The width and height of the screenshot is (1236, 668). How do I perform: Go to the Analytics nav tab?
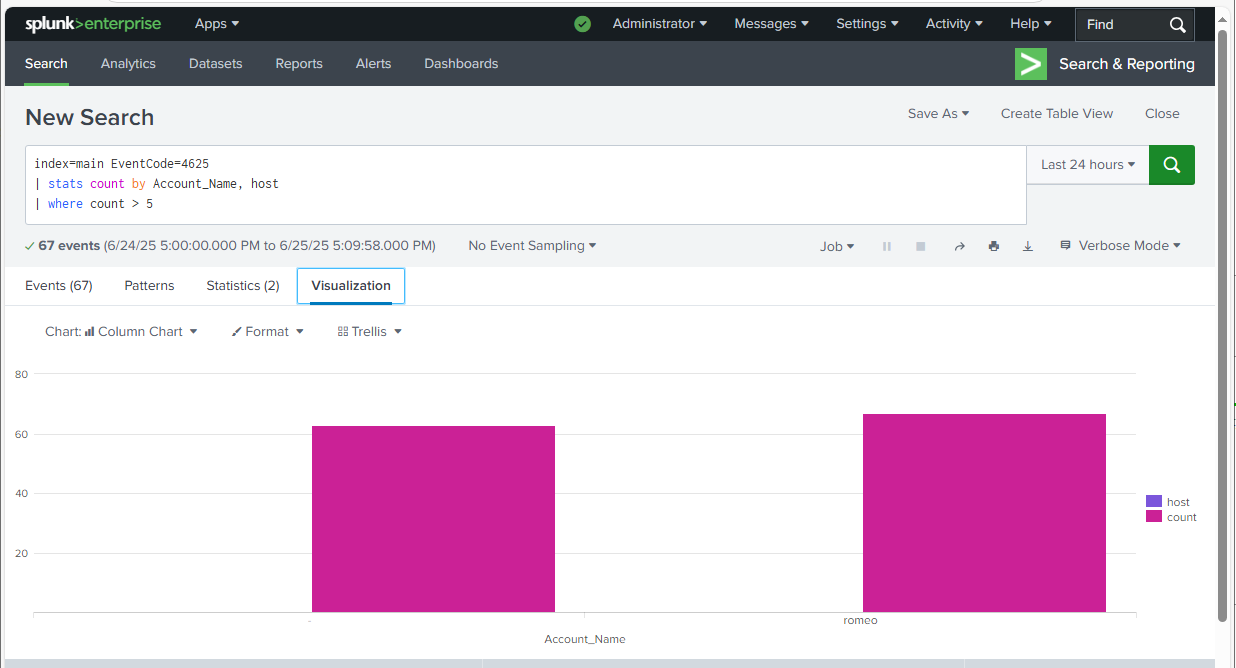coord(128,64)
